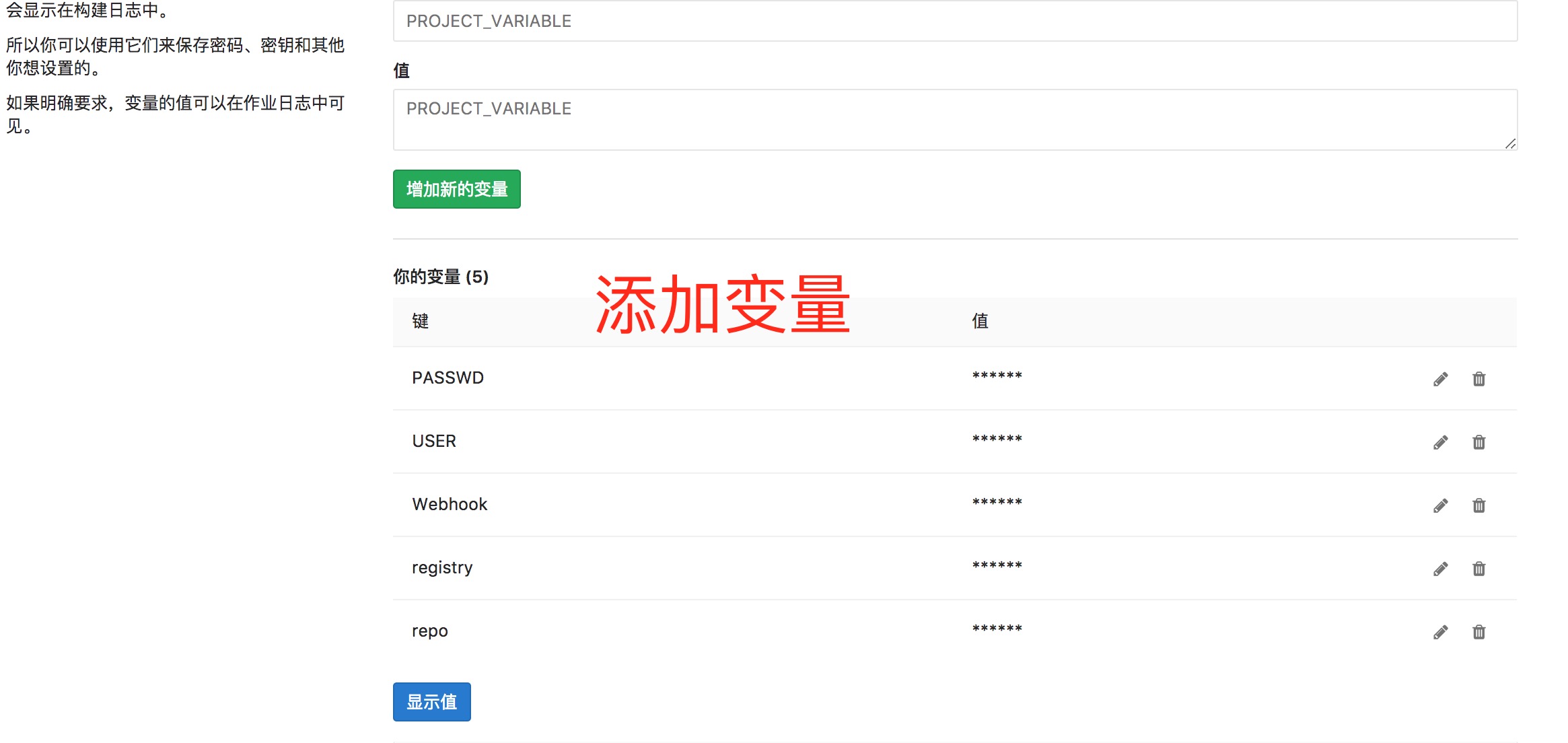Screen dimensions: 1568x743
Task: Edit the repo variable with pencil icon
Action: [1440, 633]
